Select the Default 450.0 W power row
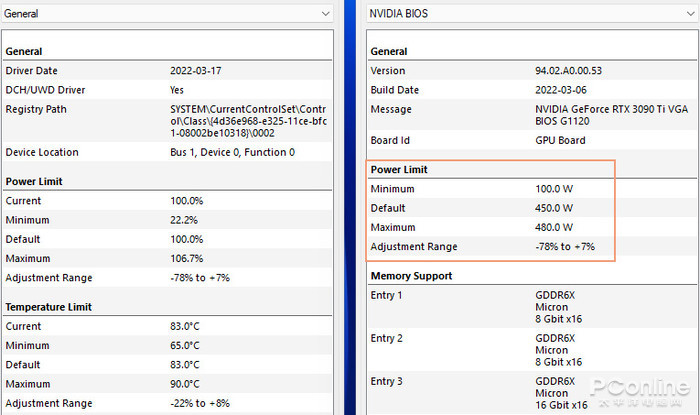700x415 pixels. point(532,208)
